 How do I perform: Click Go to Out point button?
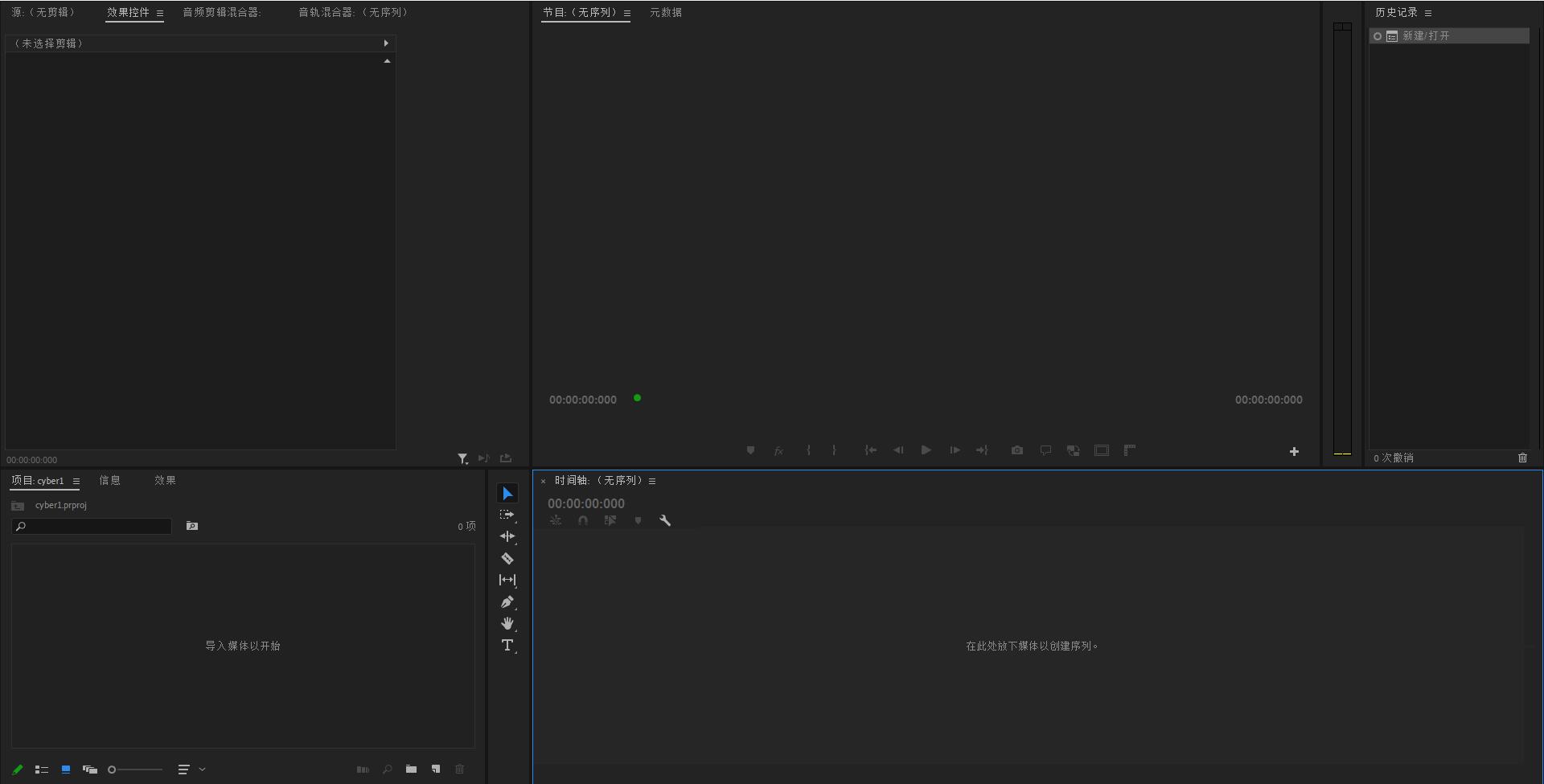point(982,450)
